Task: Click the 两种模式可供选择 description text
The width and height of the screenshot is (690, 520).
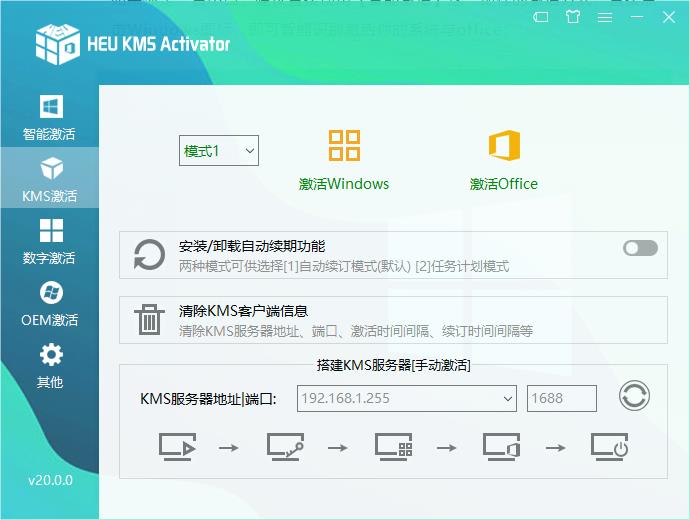Action: tap(344, 266)
